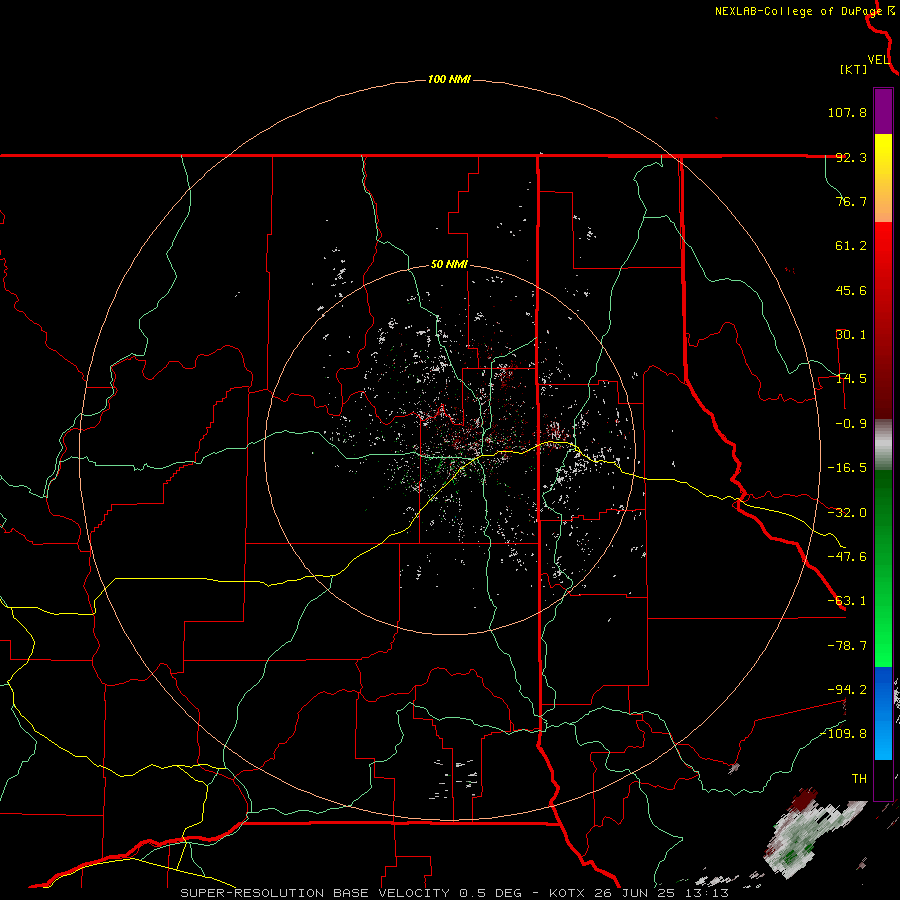Image resolution: width=900 pixels, height=900 pixels.
Task: Click the green segment of the velocity color bar
Action: click(x=883, y=568)
